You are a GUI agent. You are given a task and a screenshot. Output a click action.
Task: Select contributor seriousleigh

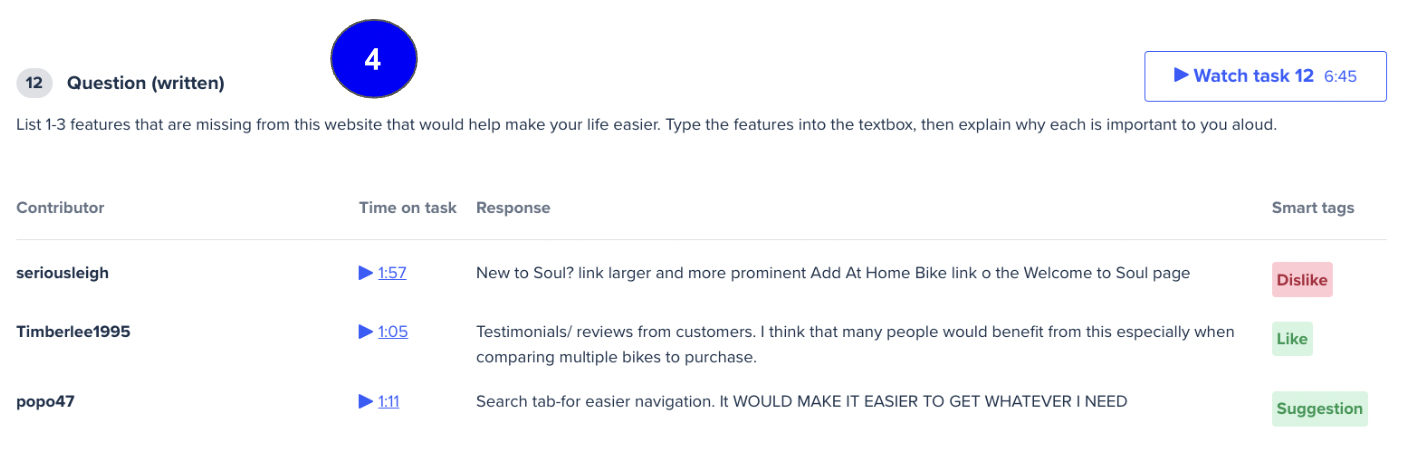[x=62, y=272]
